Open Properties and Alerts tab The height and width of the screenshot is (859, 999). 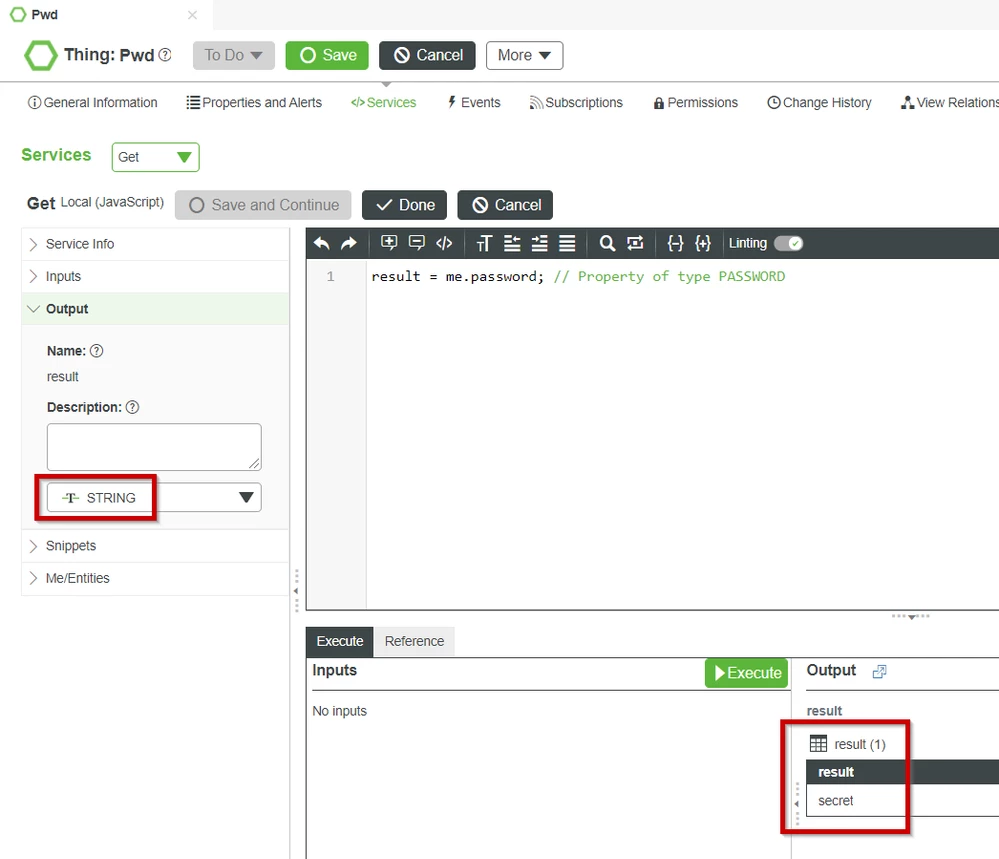[x=254, y=103]
